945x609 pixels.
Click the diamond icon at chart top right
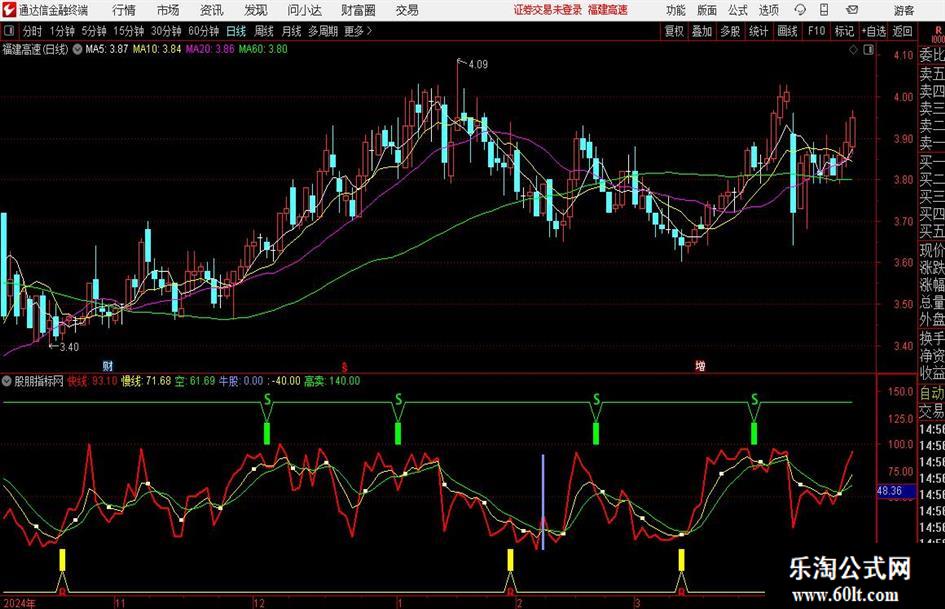point(853,50)
